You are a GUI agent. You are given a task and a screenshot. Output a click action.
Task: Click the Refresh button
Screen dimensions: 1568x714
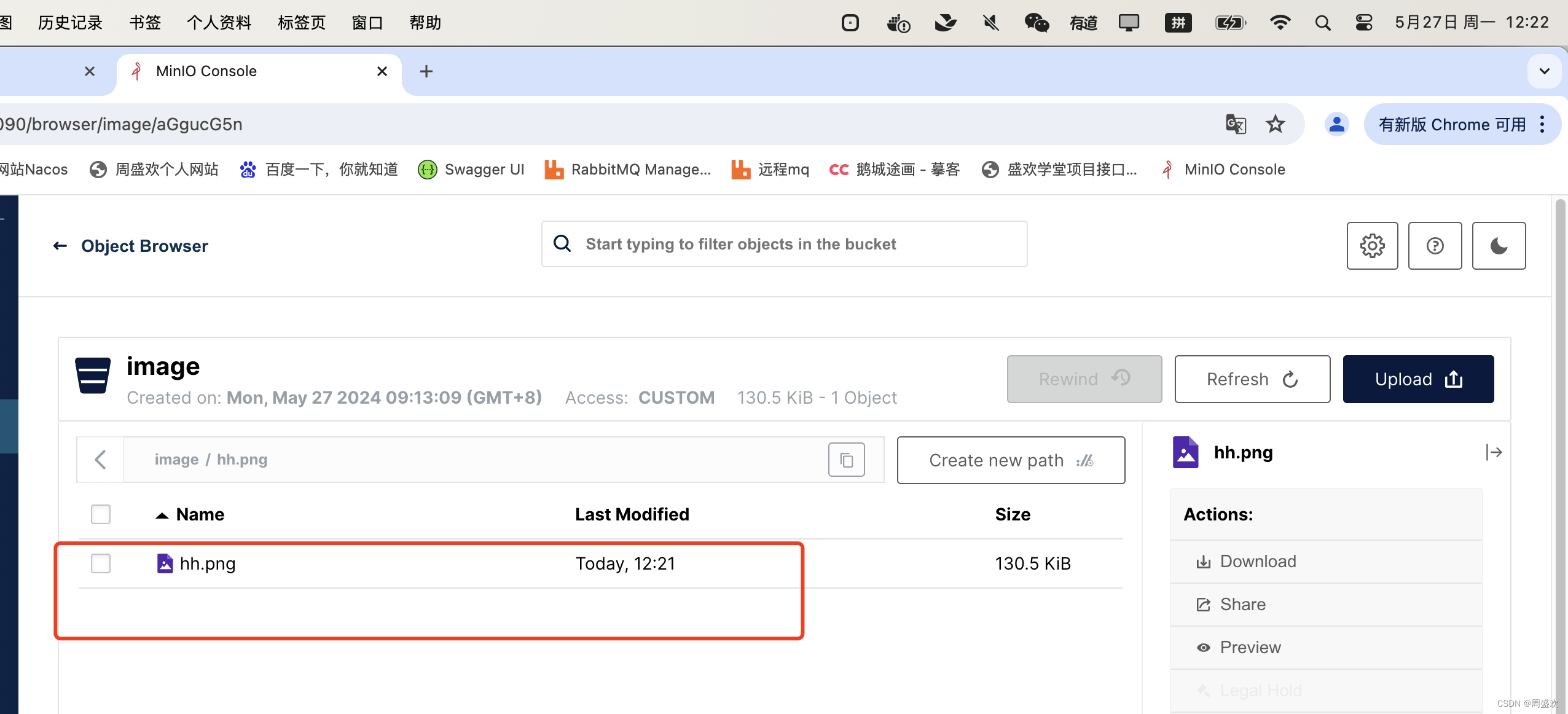coord(1252,379)
